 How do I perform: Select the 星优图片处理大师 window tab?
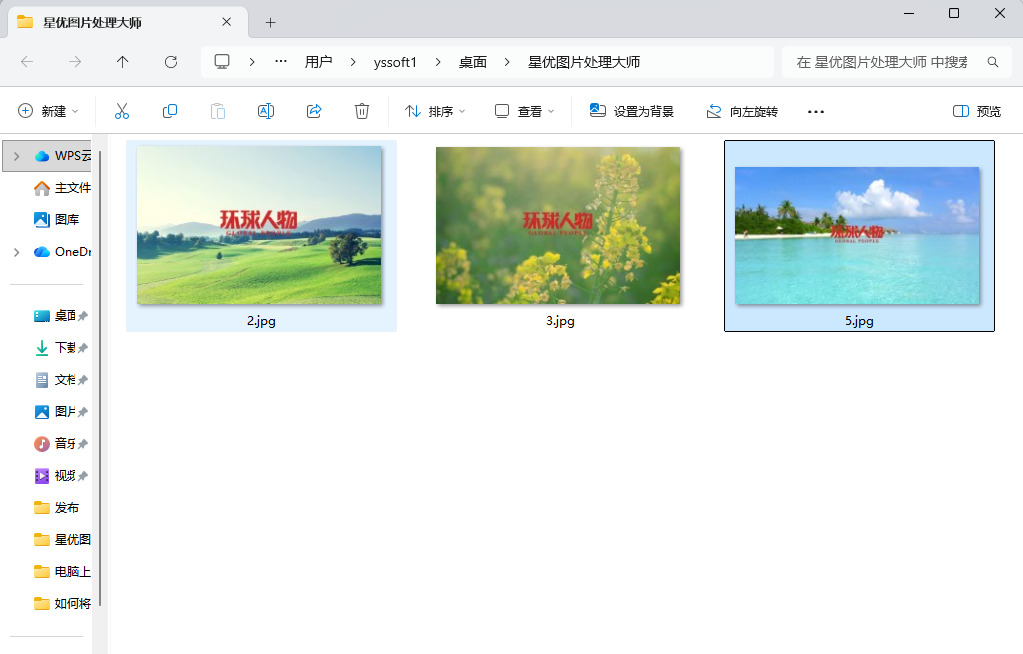128,23
